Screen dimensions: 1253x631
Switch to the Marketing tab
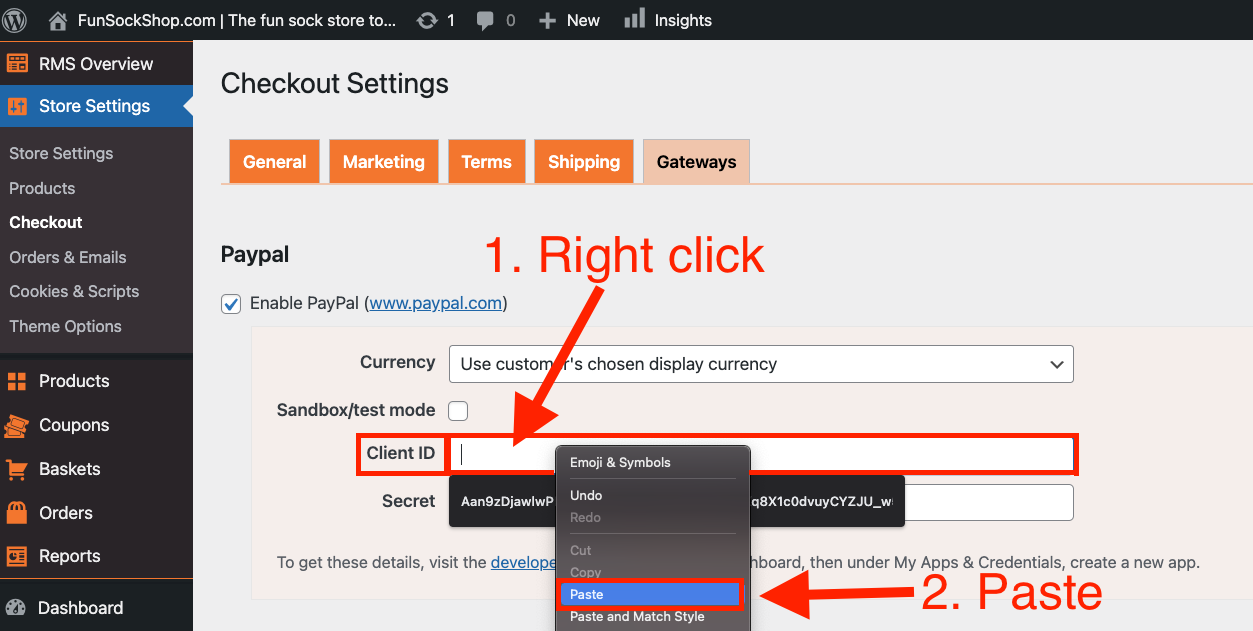pyautogui.click(x=384, y=162)
